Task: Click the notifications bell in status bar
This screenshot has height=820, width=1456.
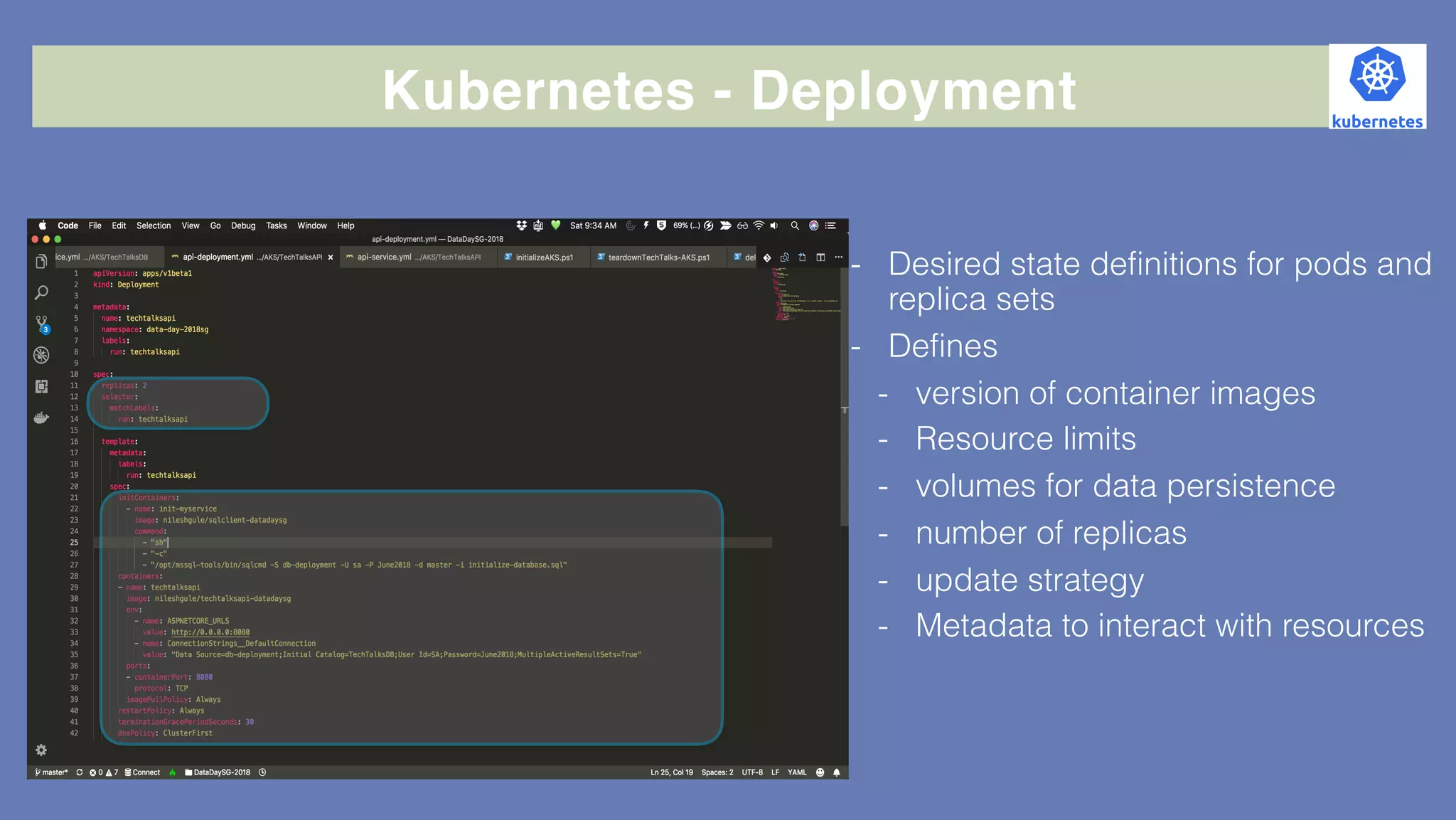Action: [x=837, y=772]
